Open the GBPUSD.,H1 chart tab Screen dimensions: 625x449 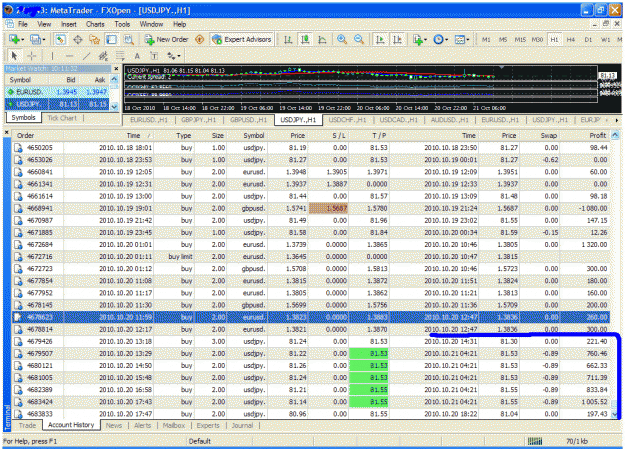pos(248,120)
